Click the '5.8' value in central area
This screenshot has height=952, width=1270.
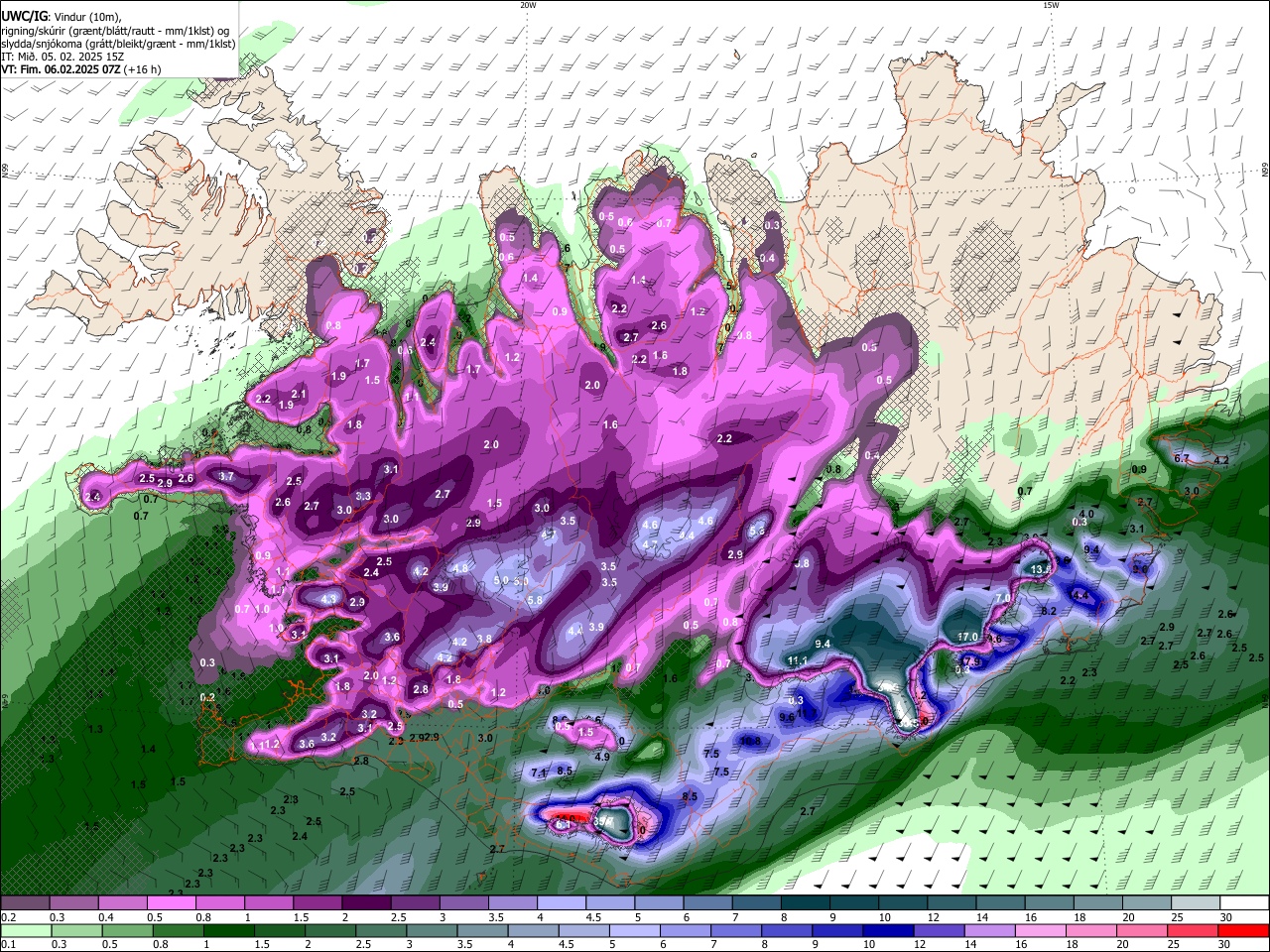535,601
